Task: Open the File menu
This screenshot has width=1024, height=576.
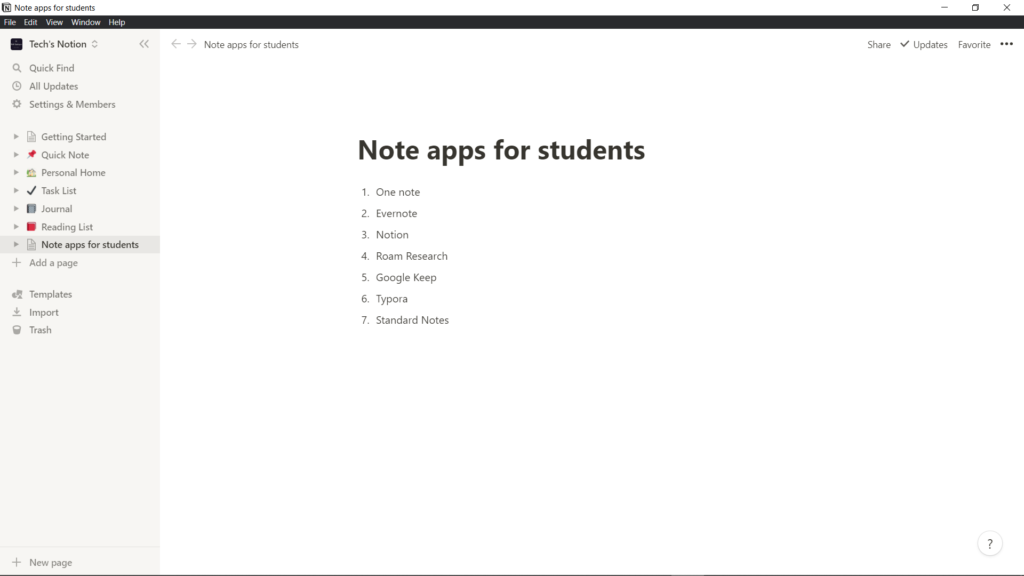Action: pyautogui.click(x=10, y=22)
